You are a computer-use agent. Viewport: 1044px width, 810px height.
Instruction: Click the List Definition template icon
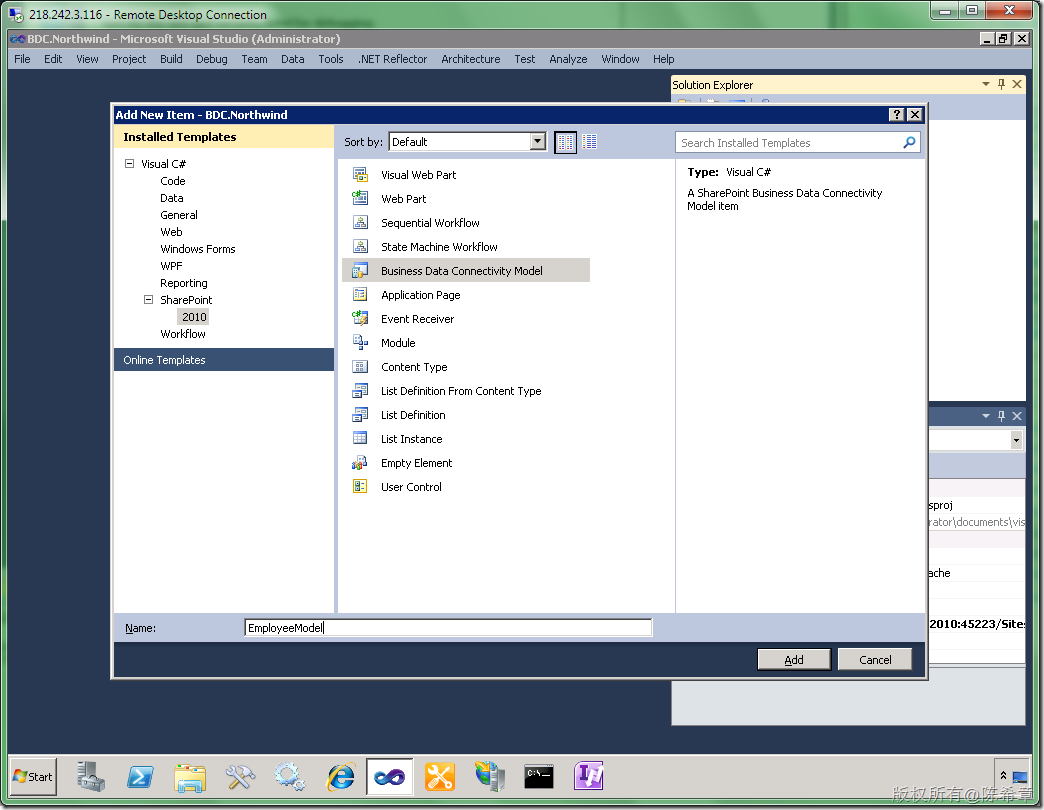tap(360, 415)
